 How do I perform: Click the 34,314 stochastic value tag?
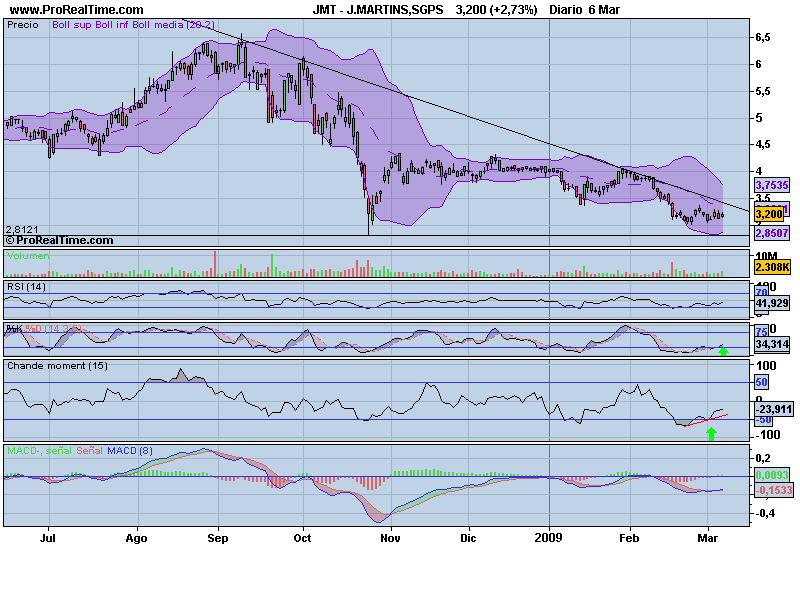pyautogui.click(x=772, y=344)
